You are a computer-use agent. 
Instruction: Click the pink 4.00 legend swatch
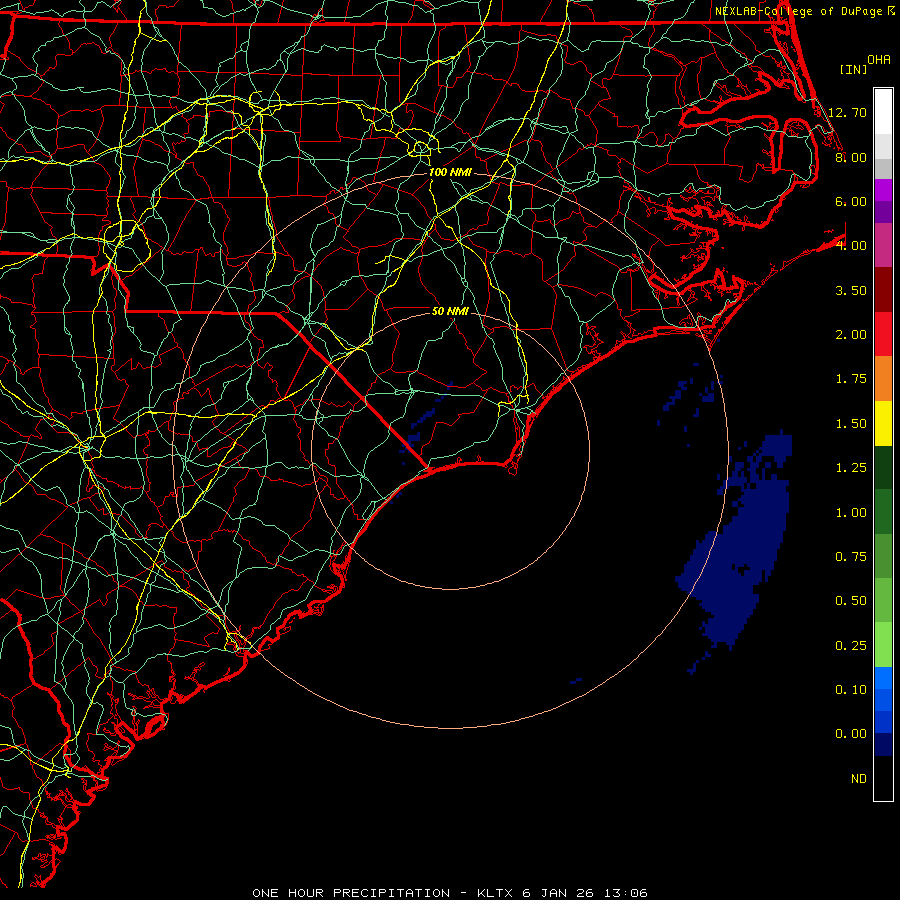(883, 245)
